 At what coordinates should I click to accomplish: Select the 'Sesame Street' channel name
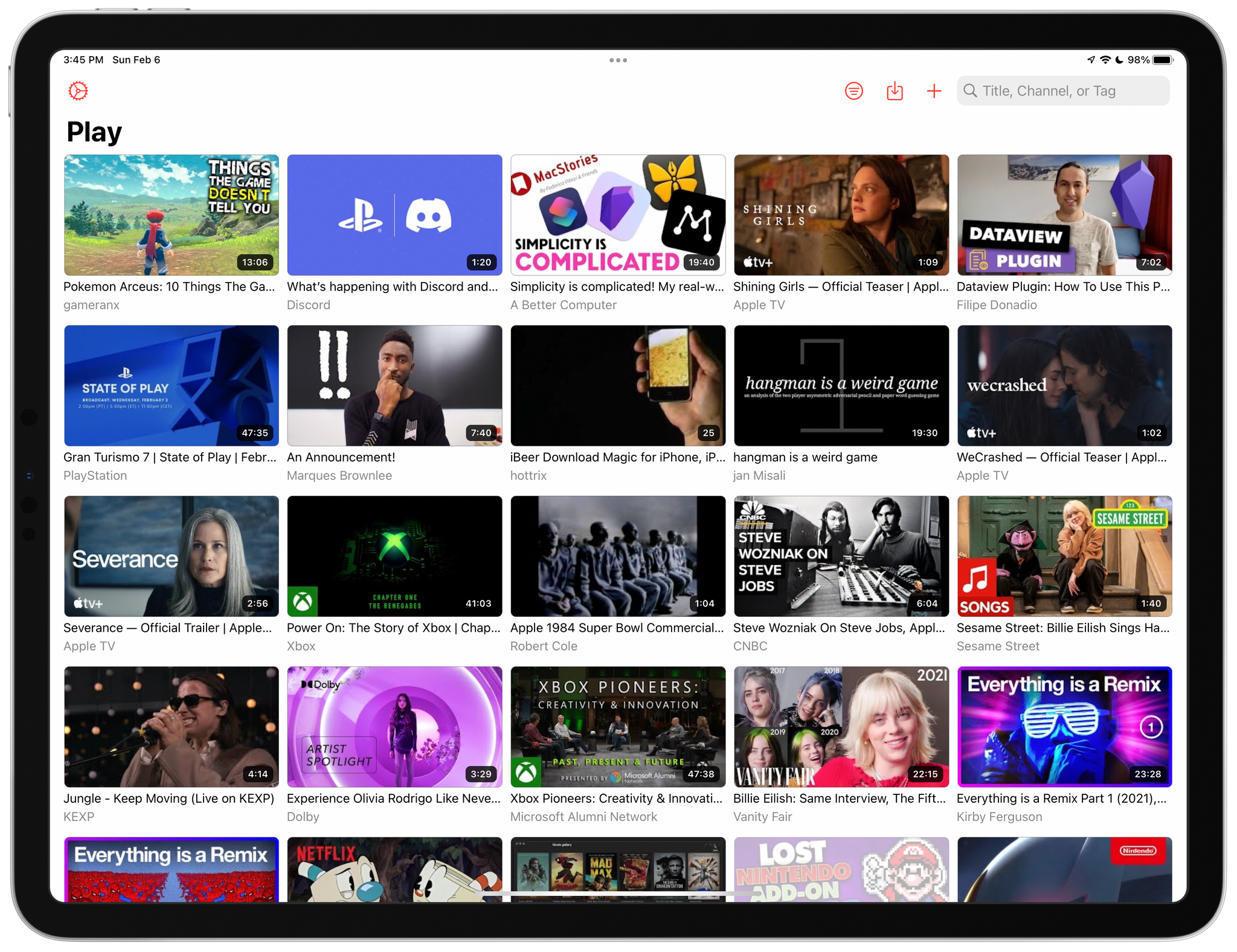pyautogui.click(x=998, y=646)
